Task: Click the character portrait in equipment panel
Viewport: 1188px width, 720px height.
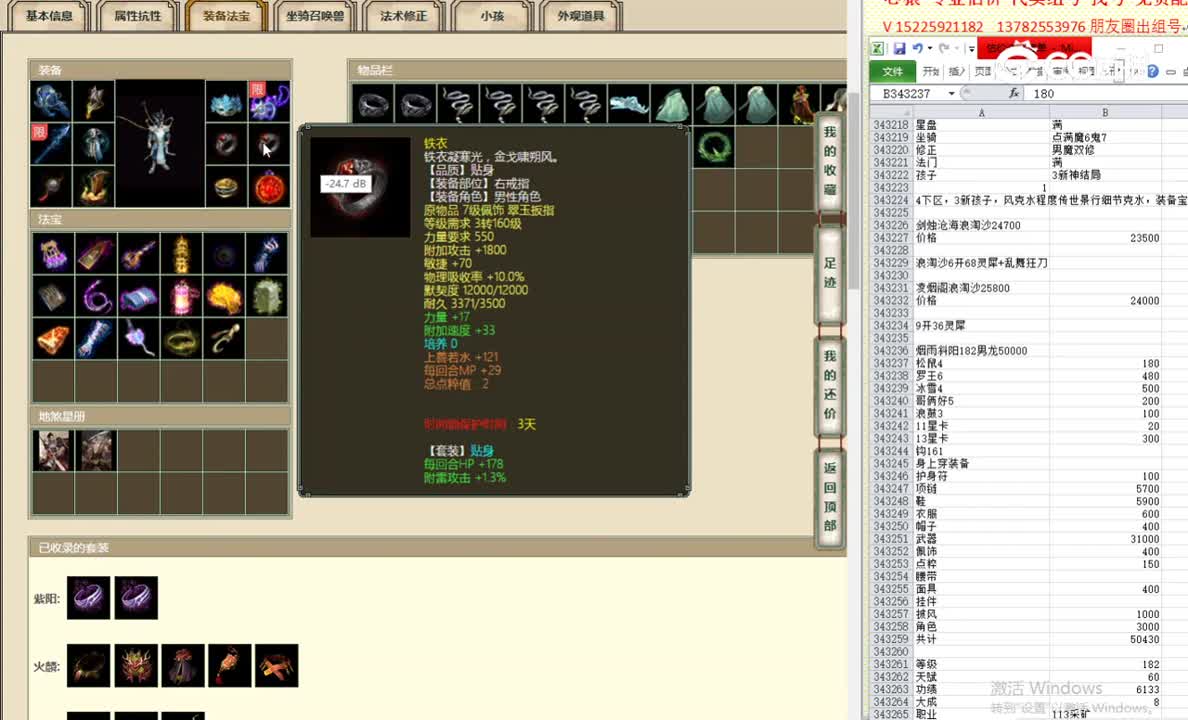Action: 160,143
